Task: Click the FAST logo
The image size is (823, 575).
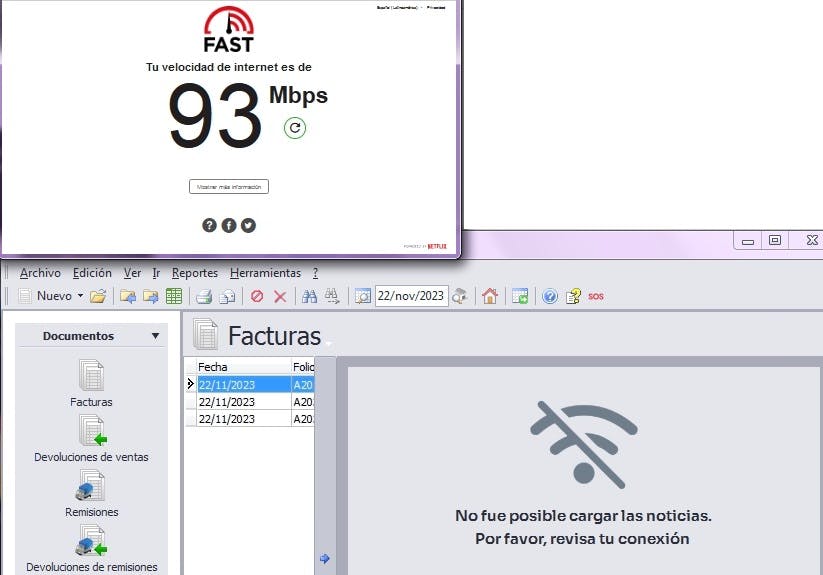Action: (x=229, y=29)
